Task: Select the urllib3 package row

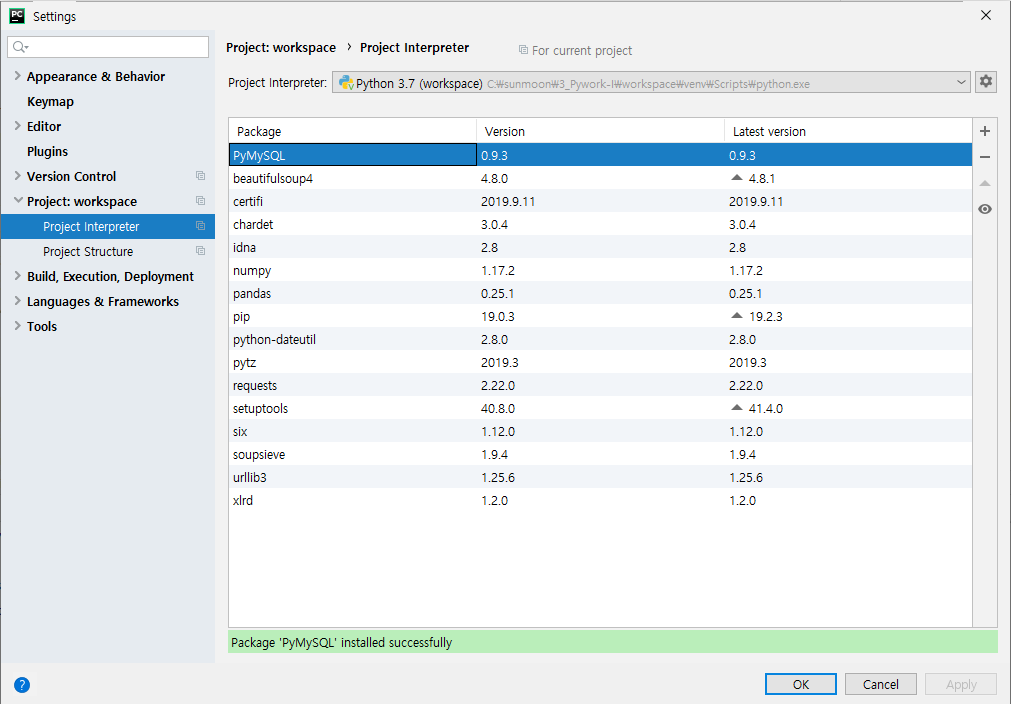Action: pos(600,477)
